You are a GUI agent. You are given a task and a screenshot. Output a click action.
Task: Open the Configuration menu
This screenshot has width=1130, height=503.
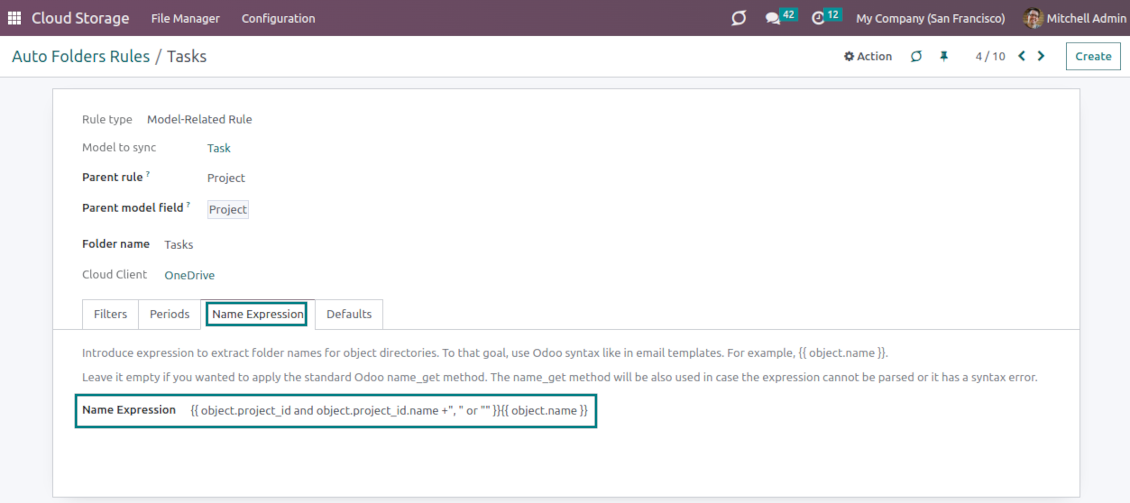coord(278,18)
